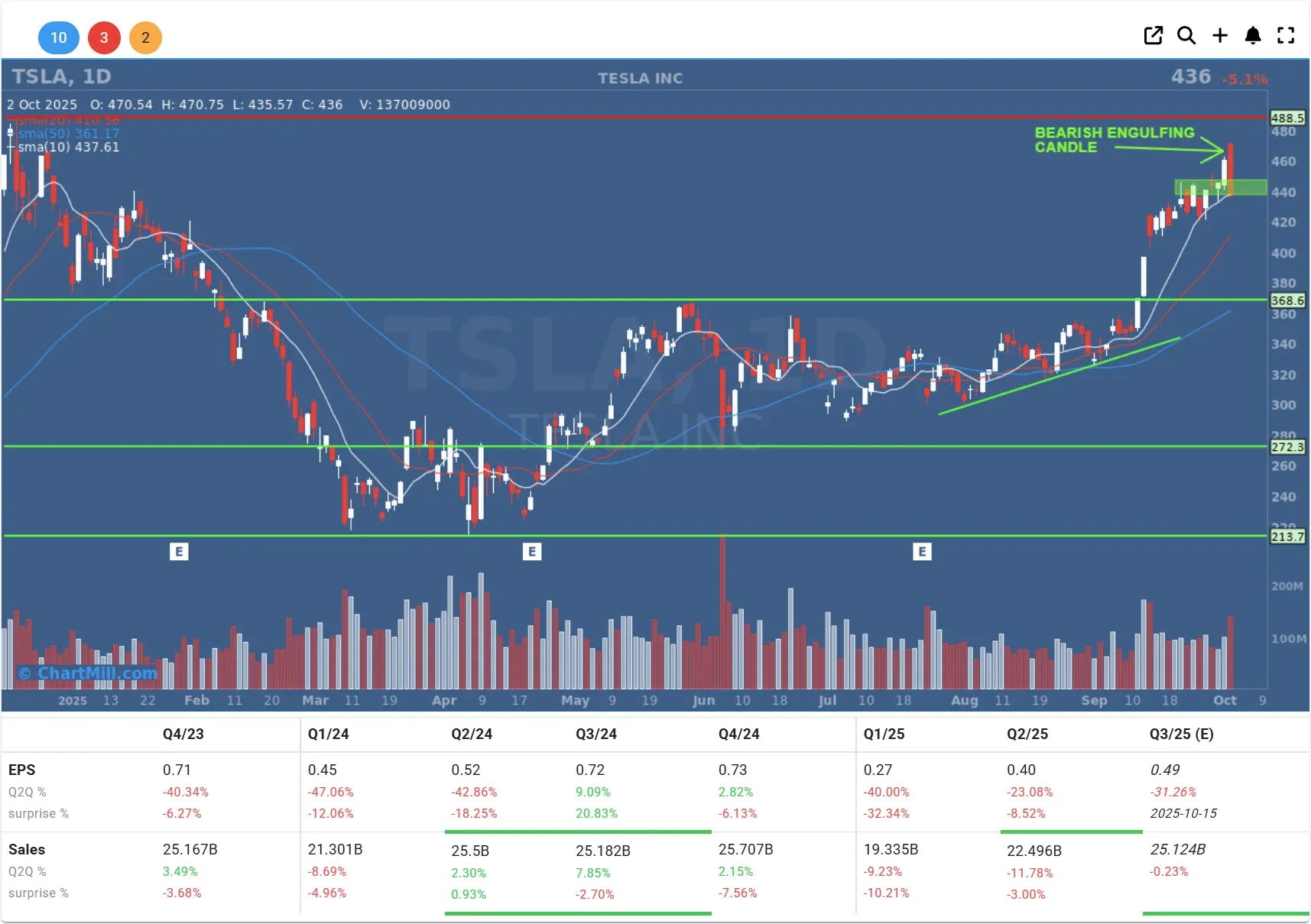
Task: Click the blue 10 badge
Action: pyautogui.click(x=59, y=37)
